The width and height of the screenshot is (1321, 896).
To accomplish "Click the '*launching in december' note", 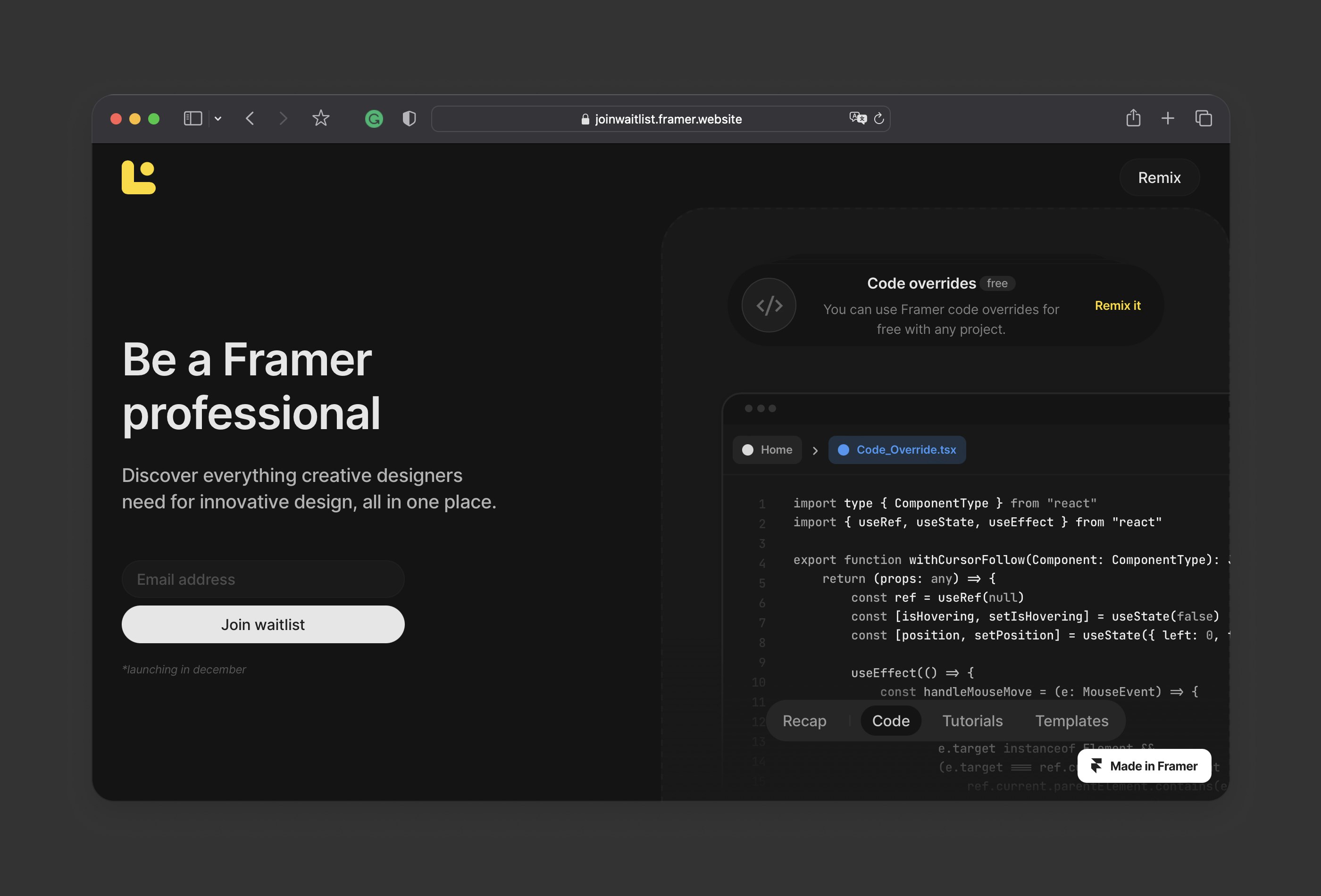I will pos(184,669).
